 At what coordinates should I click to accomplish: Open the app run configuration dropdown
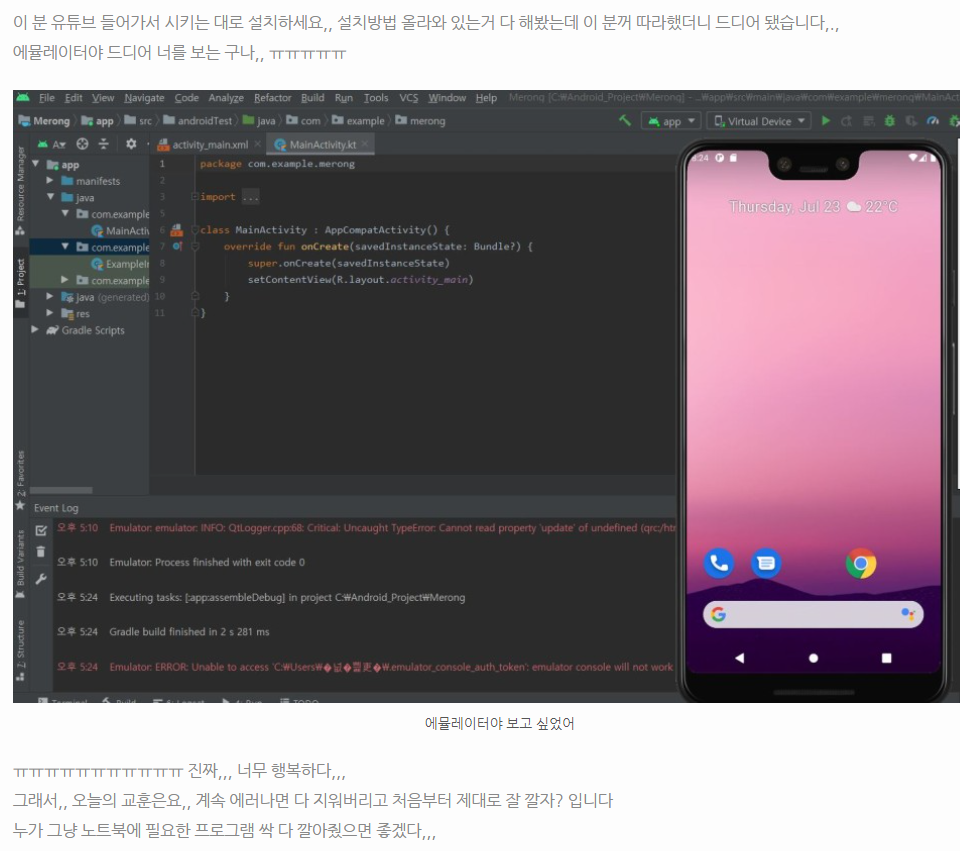672,121
